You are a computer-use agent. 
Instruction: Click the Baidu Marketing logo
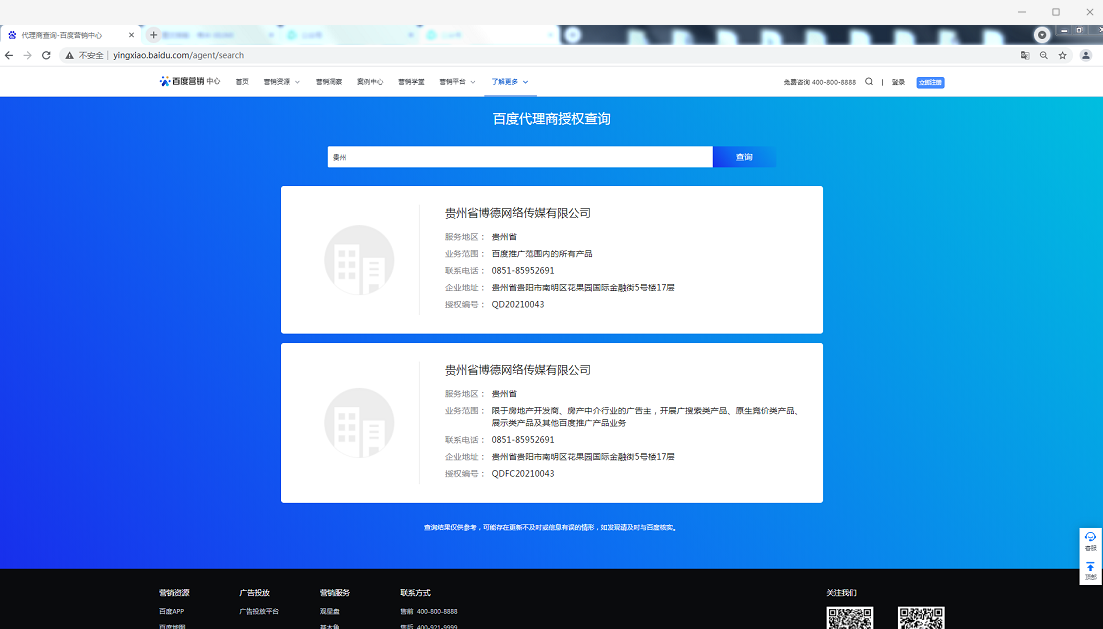(x=189, y=82)
